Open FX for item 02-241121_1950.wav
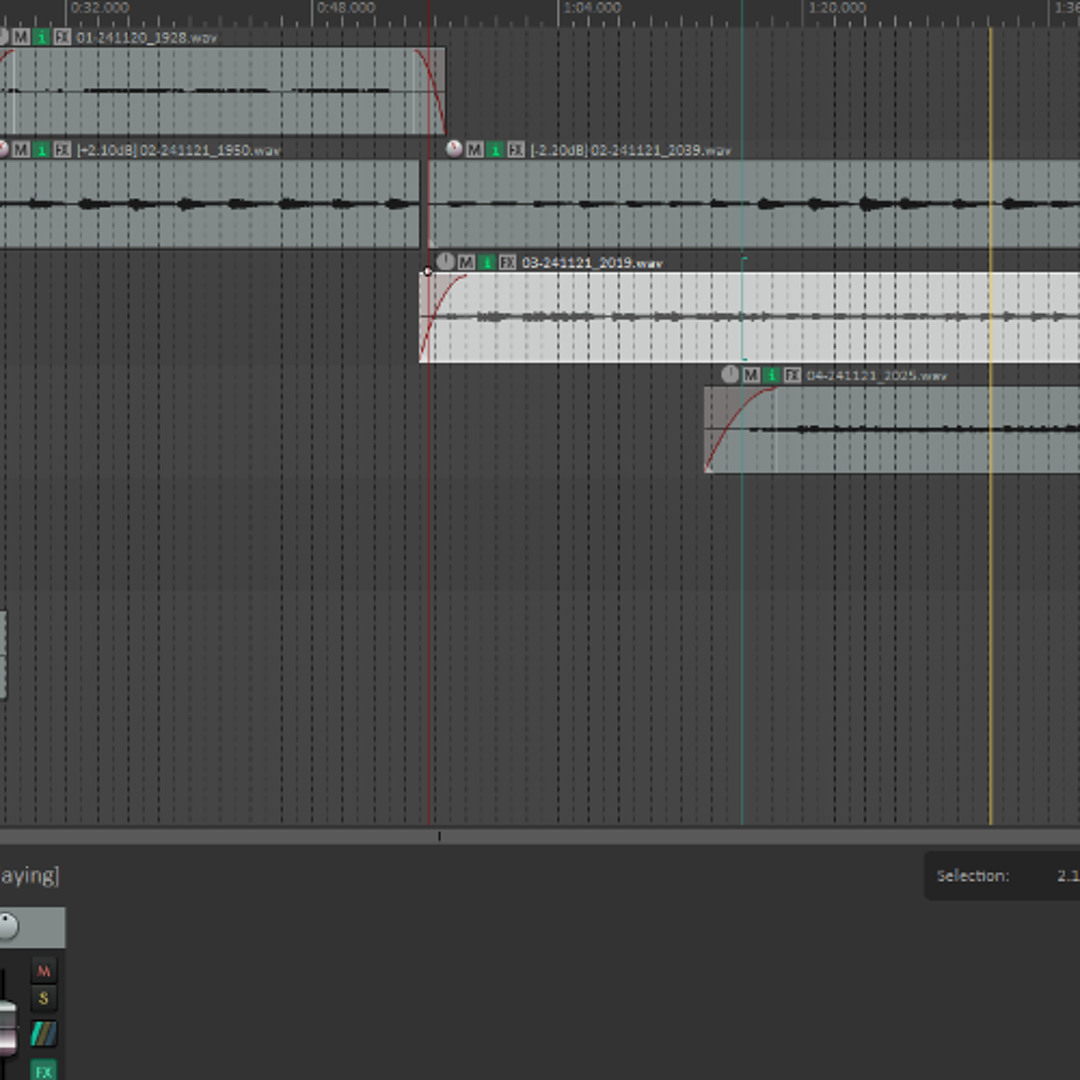Viewport: 1080px width, 1080px height. (x=62, y=149)
